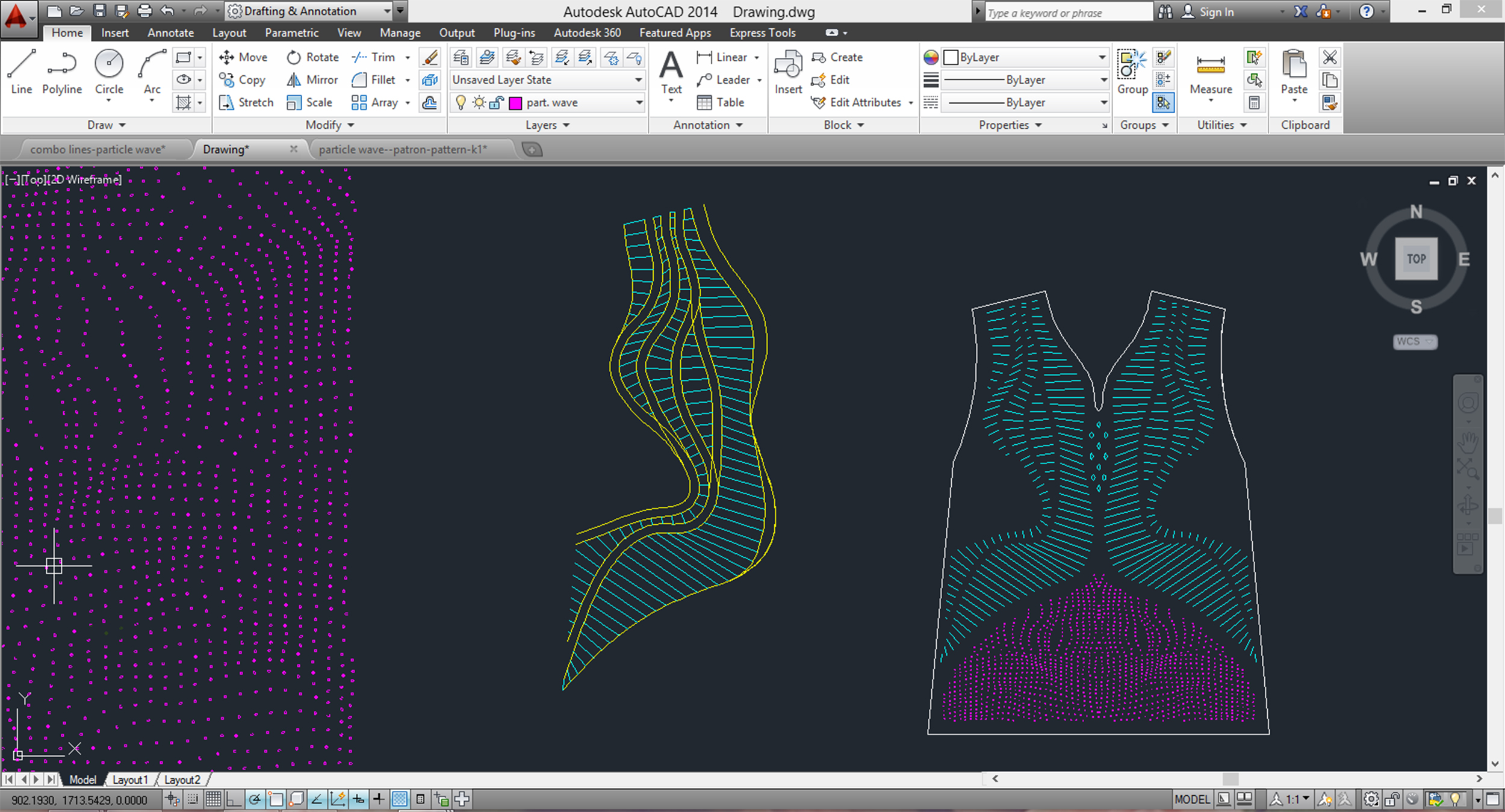1505x812 pixels.
Task: Toggle grid display in status bar
Action: point(213,799)
